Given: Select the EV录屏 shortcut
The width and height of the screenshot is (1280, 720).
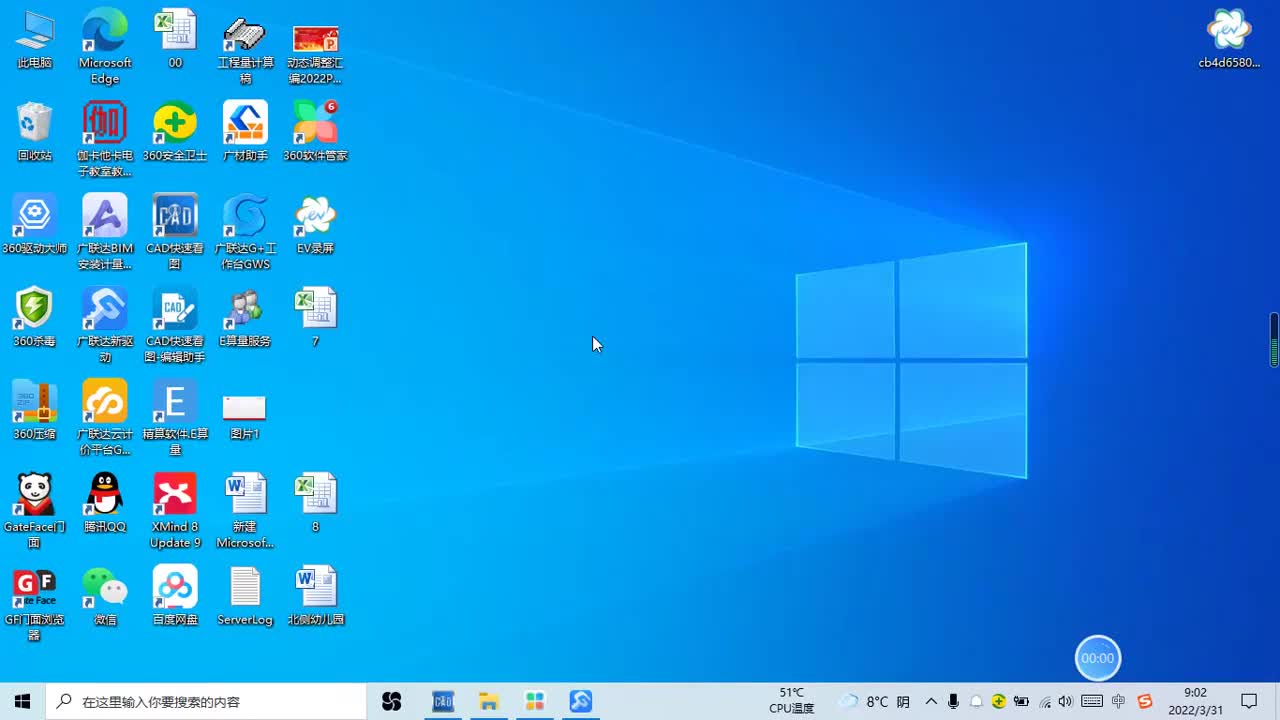Looking at the screenshot, I should pos(315,225).
